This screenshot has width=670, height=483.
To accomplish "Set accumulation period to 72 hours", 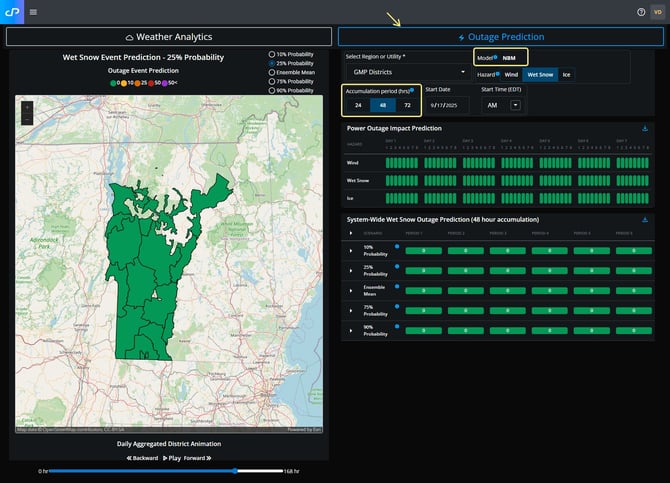I will (407, 105).
